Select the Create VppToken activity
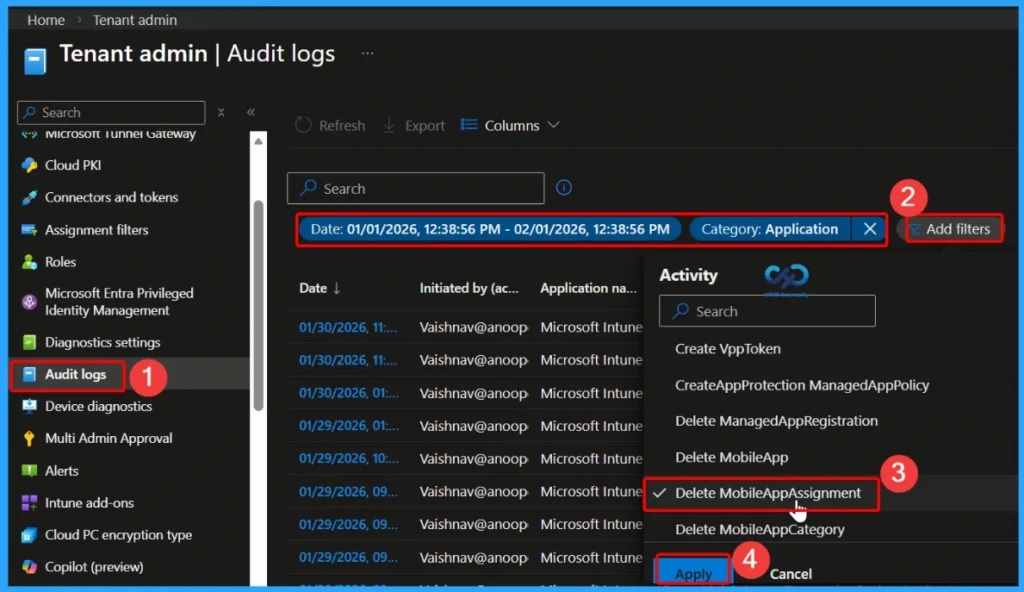The height and width of the screenshot is (592, 1024). tap(728, 348)
